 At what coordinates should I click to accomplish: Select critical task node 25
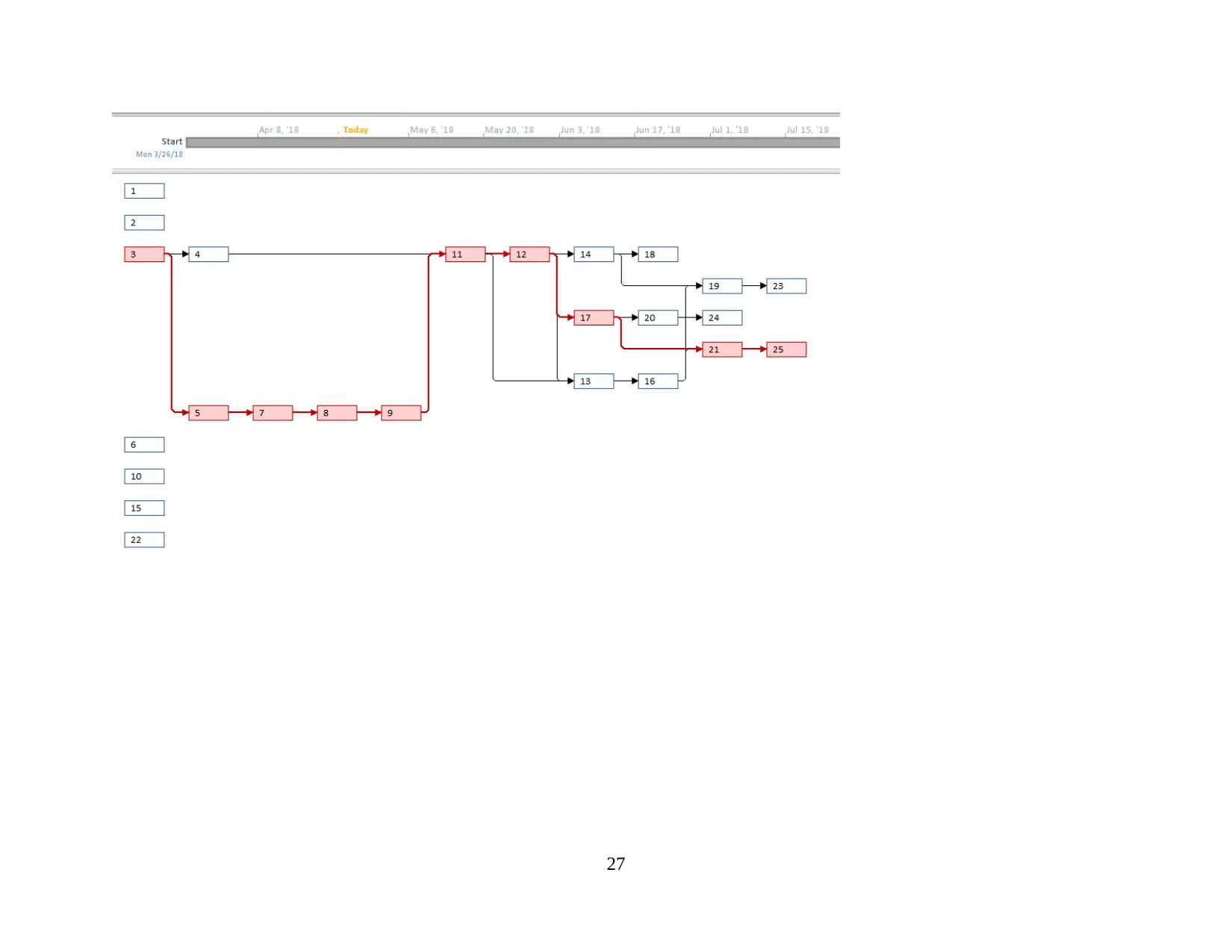(786, 349)
